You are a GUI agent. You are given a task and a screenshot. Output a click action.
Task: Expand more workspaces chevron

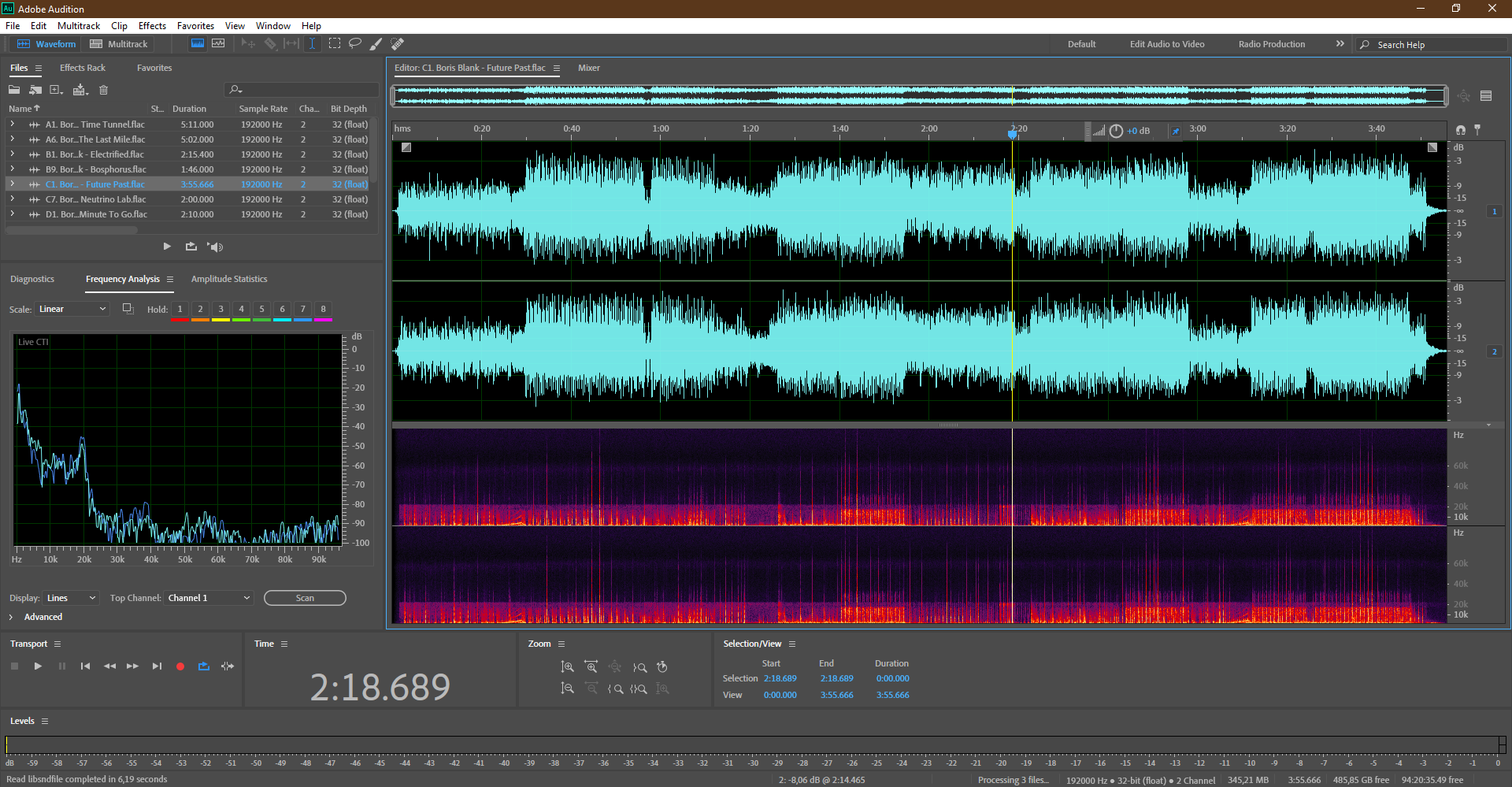click(x=1340, y=44)
